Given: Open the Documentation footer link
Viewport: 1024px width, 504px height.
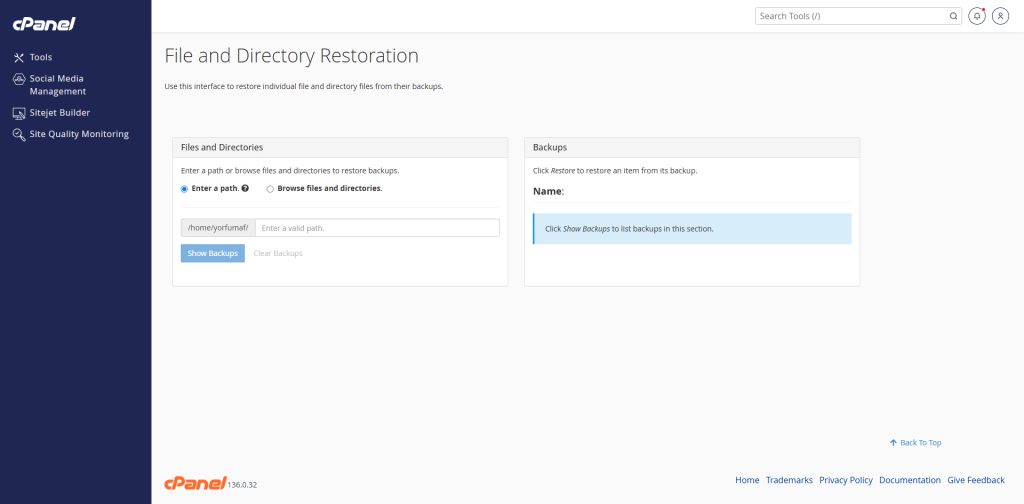Looking at the screenshot, I should [x=910, y=480].
